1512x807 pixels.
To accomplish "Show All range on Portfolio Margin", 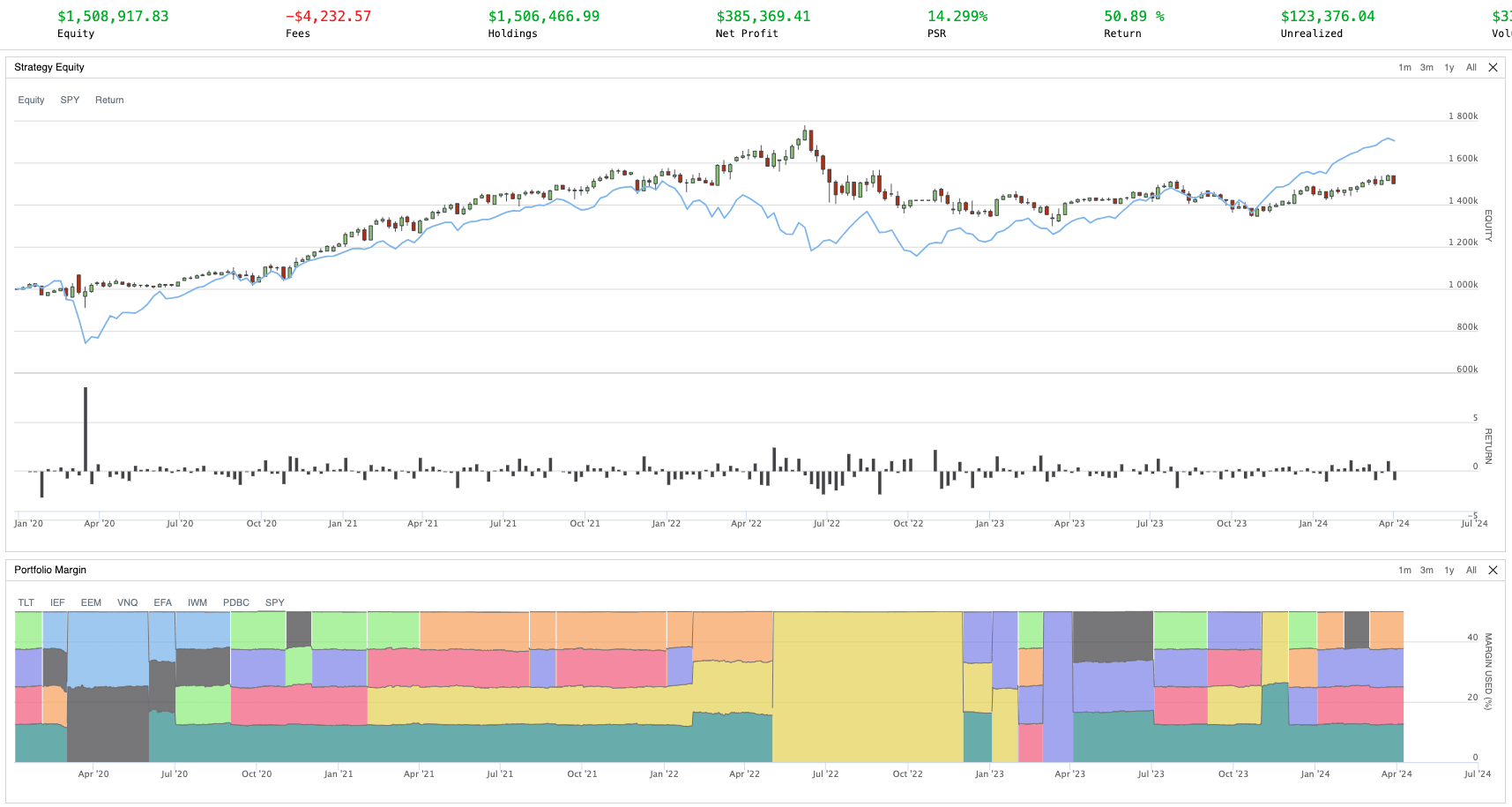I will click(x=1471, y=571).
